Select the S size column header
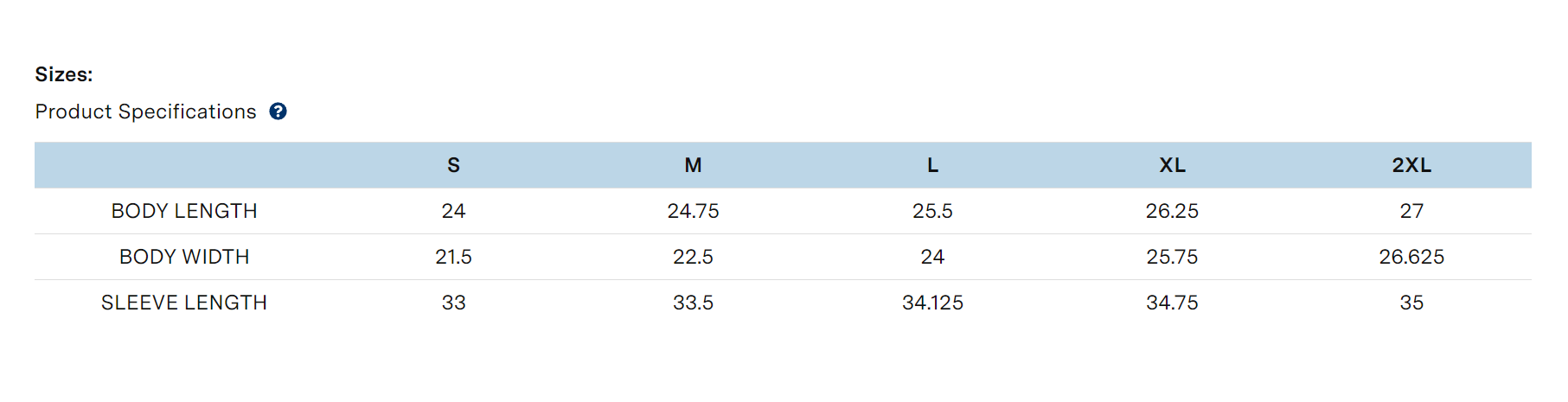 tap(453, 165)
